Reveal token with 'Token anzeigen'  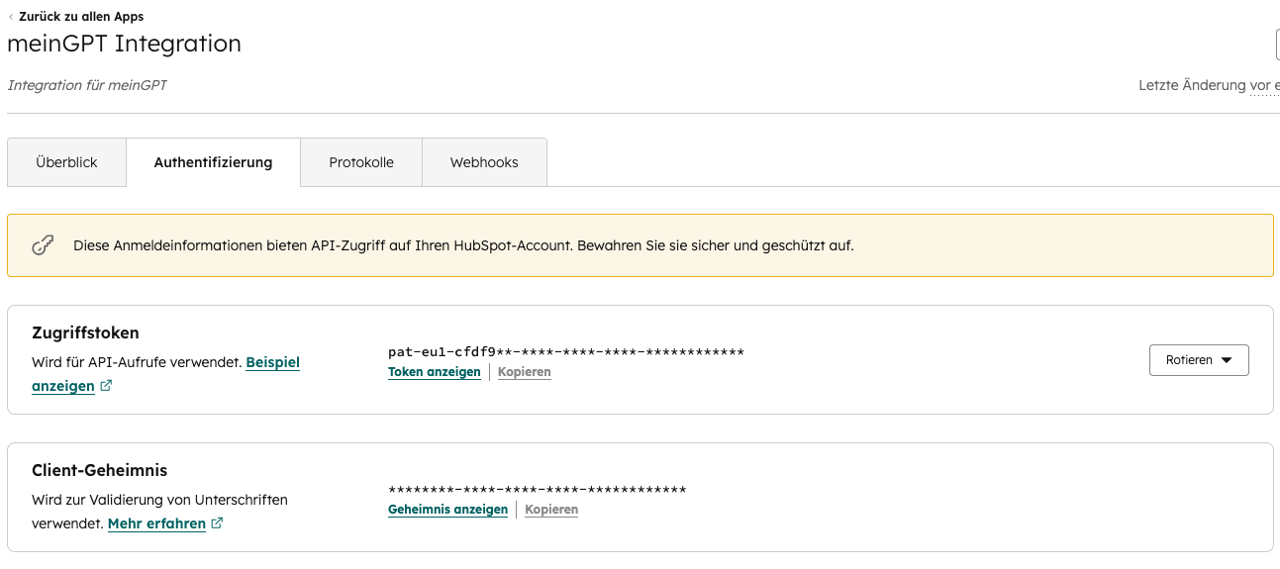434,372
